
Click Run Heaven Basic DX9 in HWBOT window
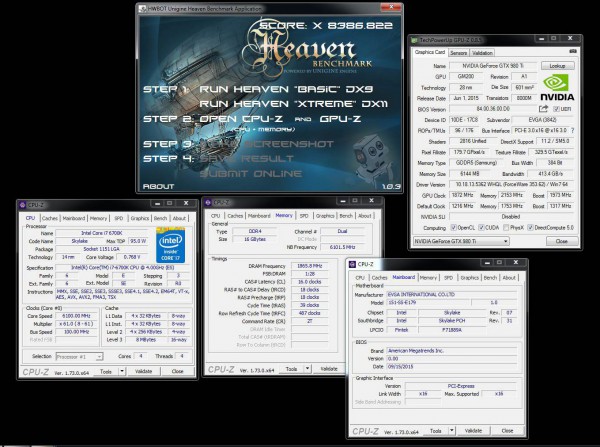coord(286,89)
